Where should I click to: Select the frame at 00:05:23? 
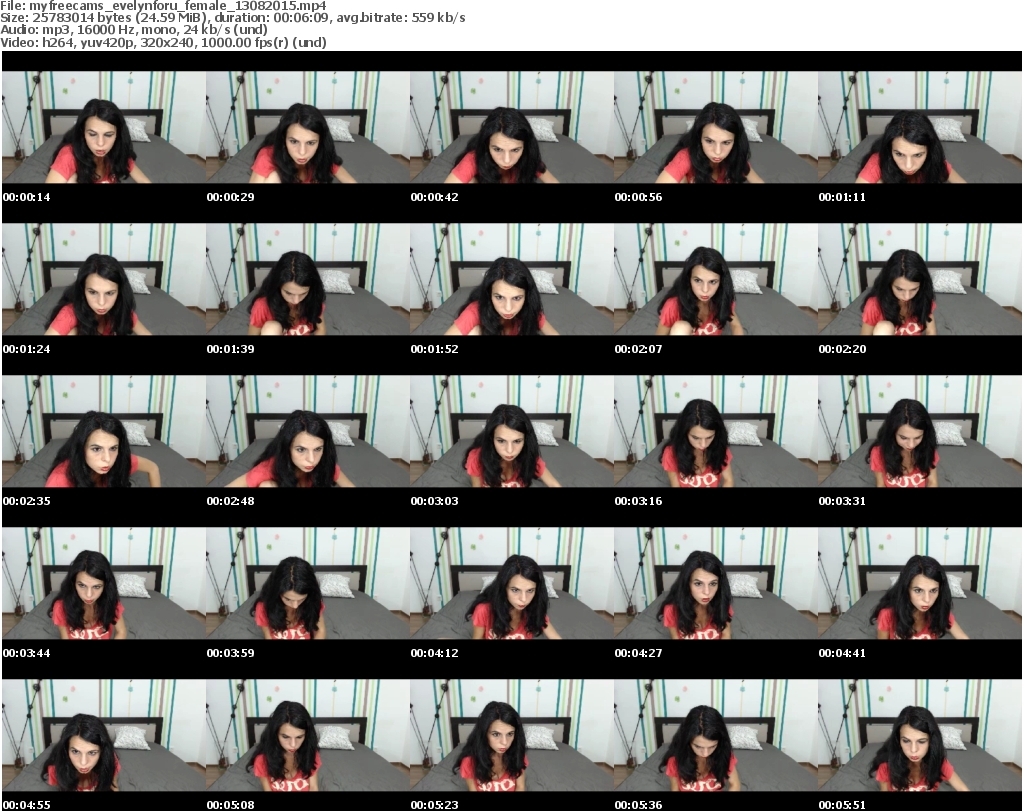(511, 736)
